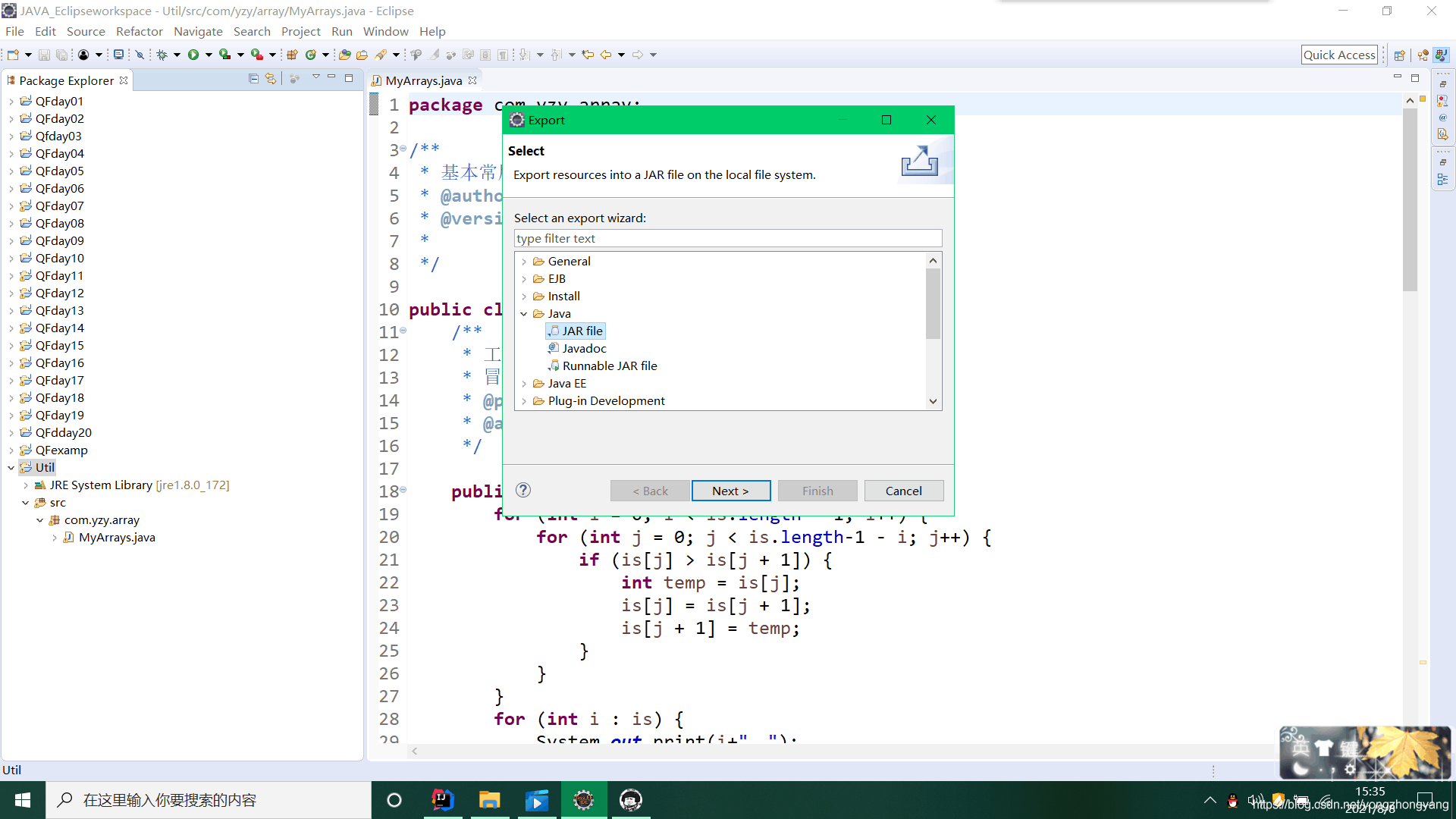Click the Open Type icon

(344, 55)
